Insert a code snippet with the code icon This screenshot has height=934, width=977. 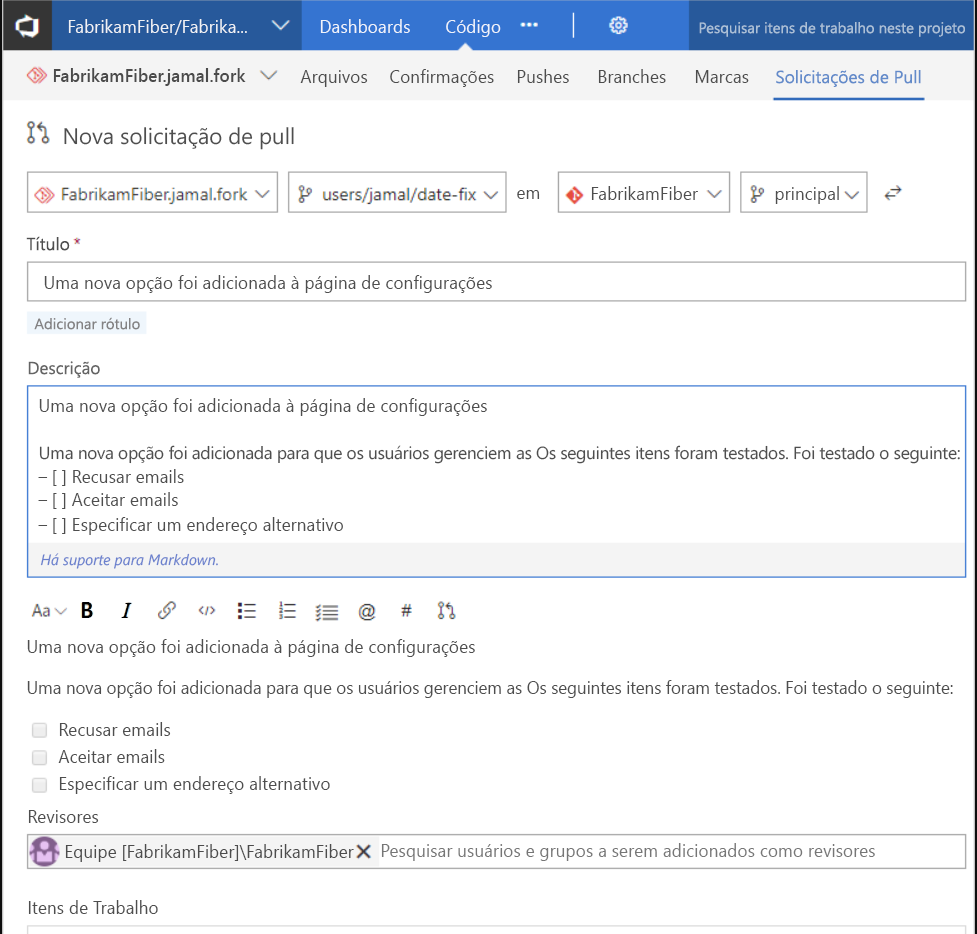pyautogui.click(x=206, y=610)
